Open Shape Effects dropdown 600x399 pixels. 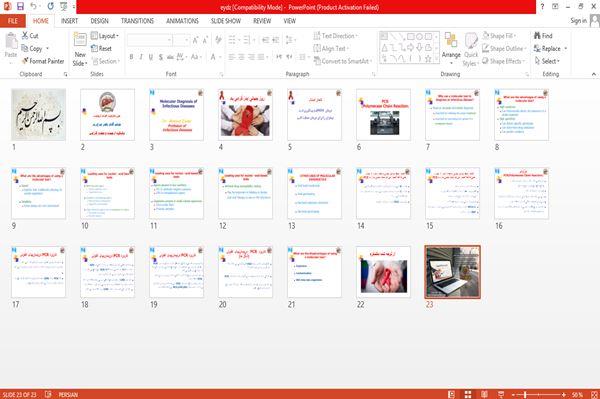click(x=504, y=61)
